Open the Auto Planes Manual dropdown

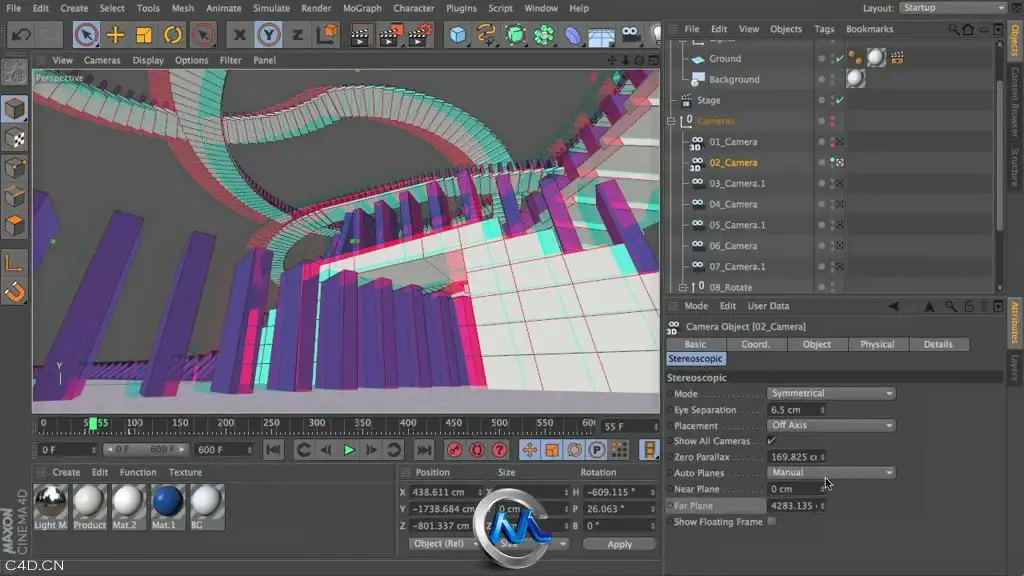831,472
